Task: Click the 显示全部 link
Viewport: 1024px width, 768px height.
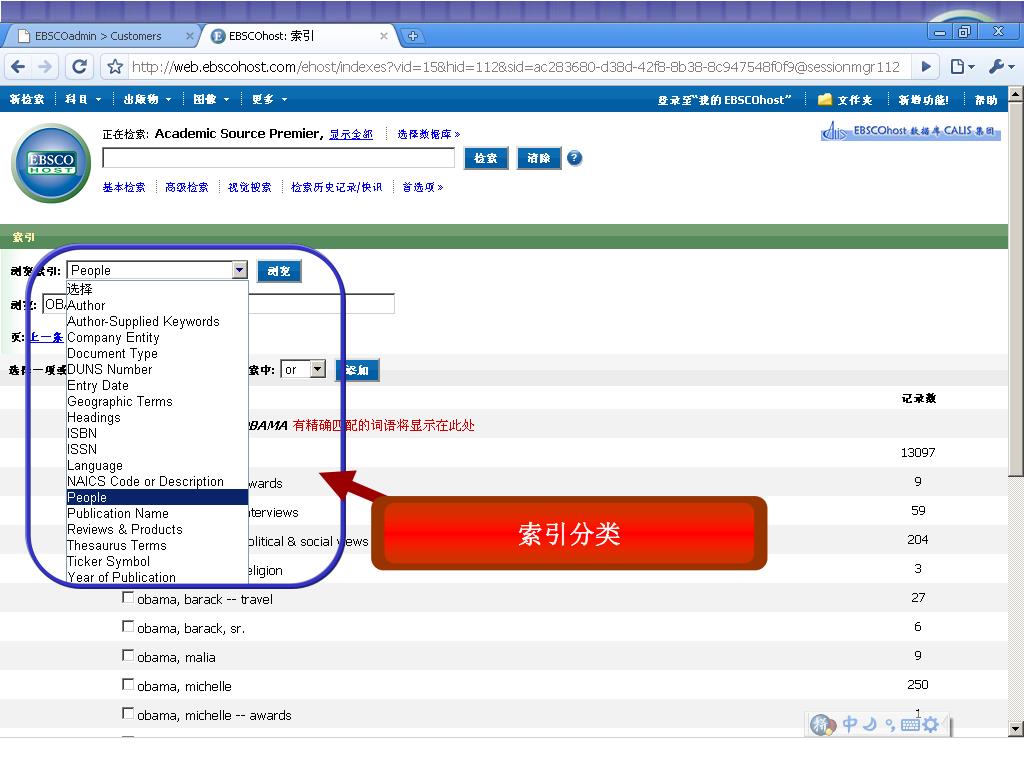Action: pyautogui.click(x=351, y=134)
